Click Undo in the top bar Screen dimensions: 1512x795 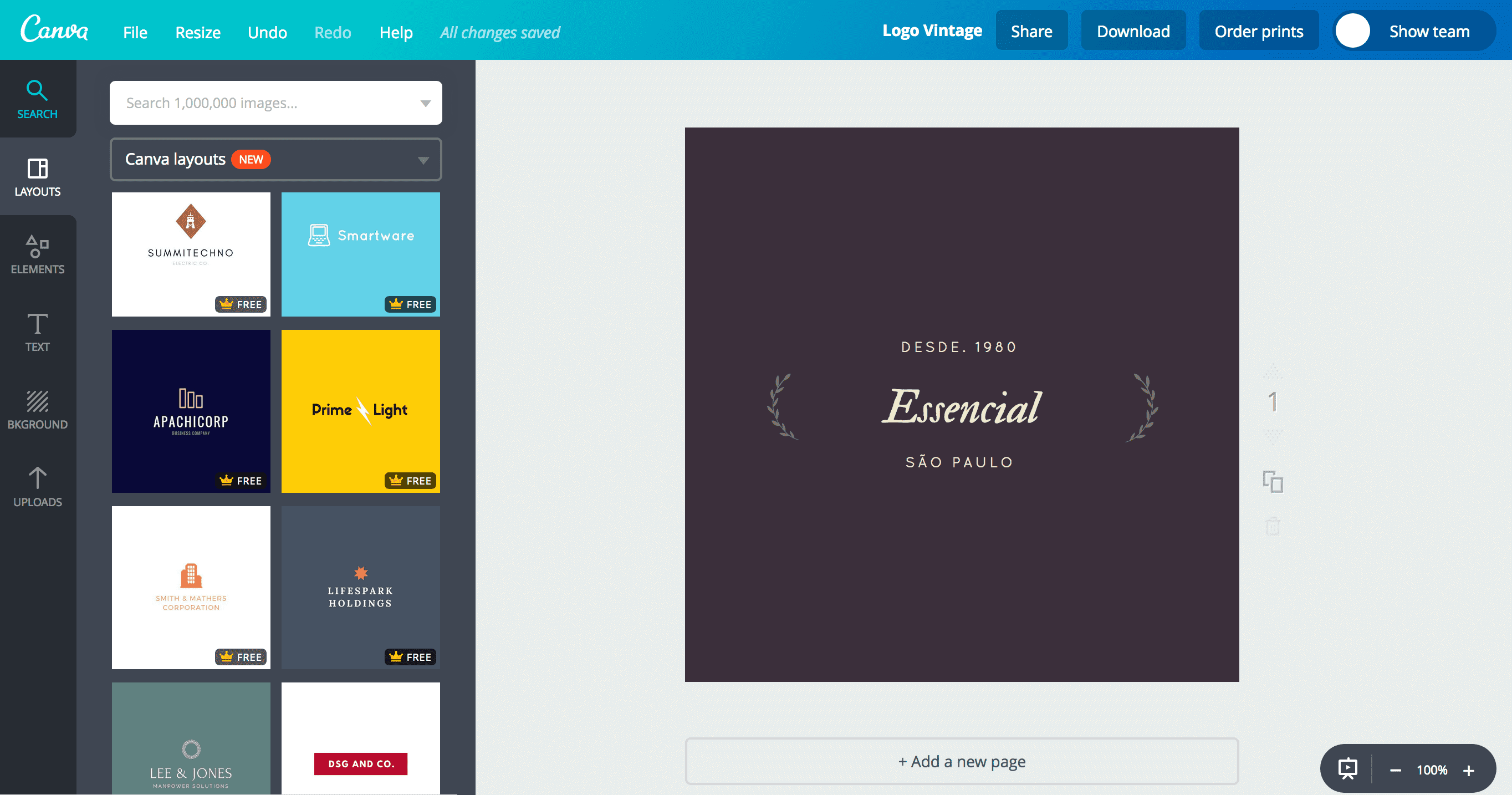pos(267,32)
